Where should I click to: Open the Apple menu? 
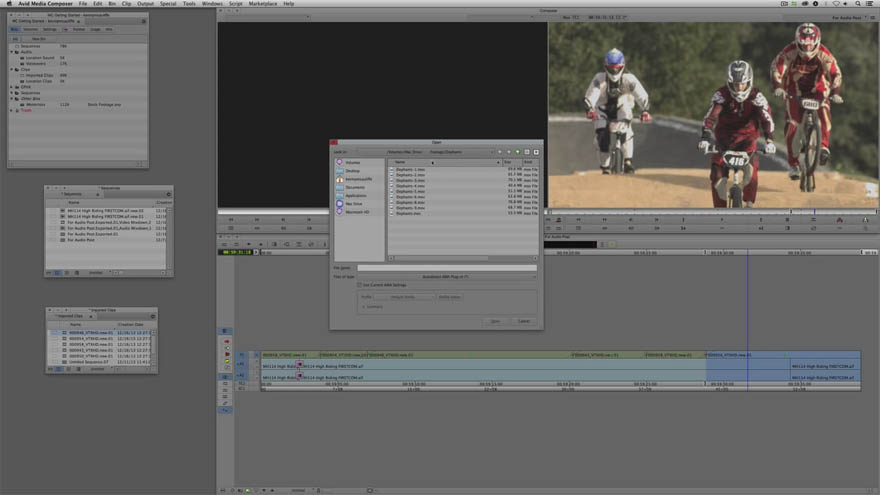click(9, 3)
